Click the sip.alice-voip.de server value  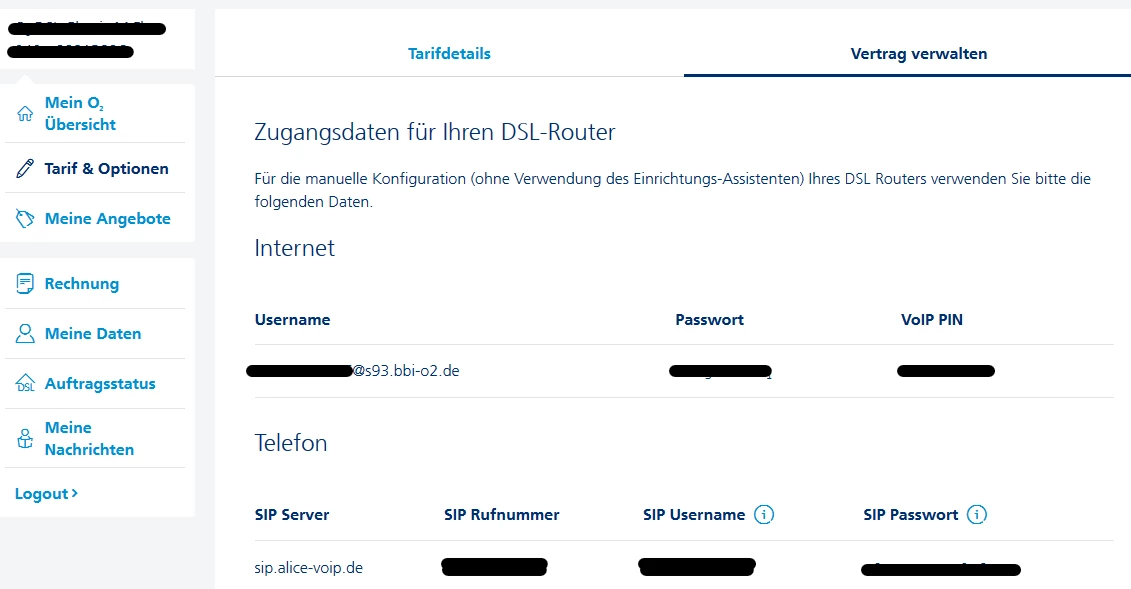coord(308,568)
